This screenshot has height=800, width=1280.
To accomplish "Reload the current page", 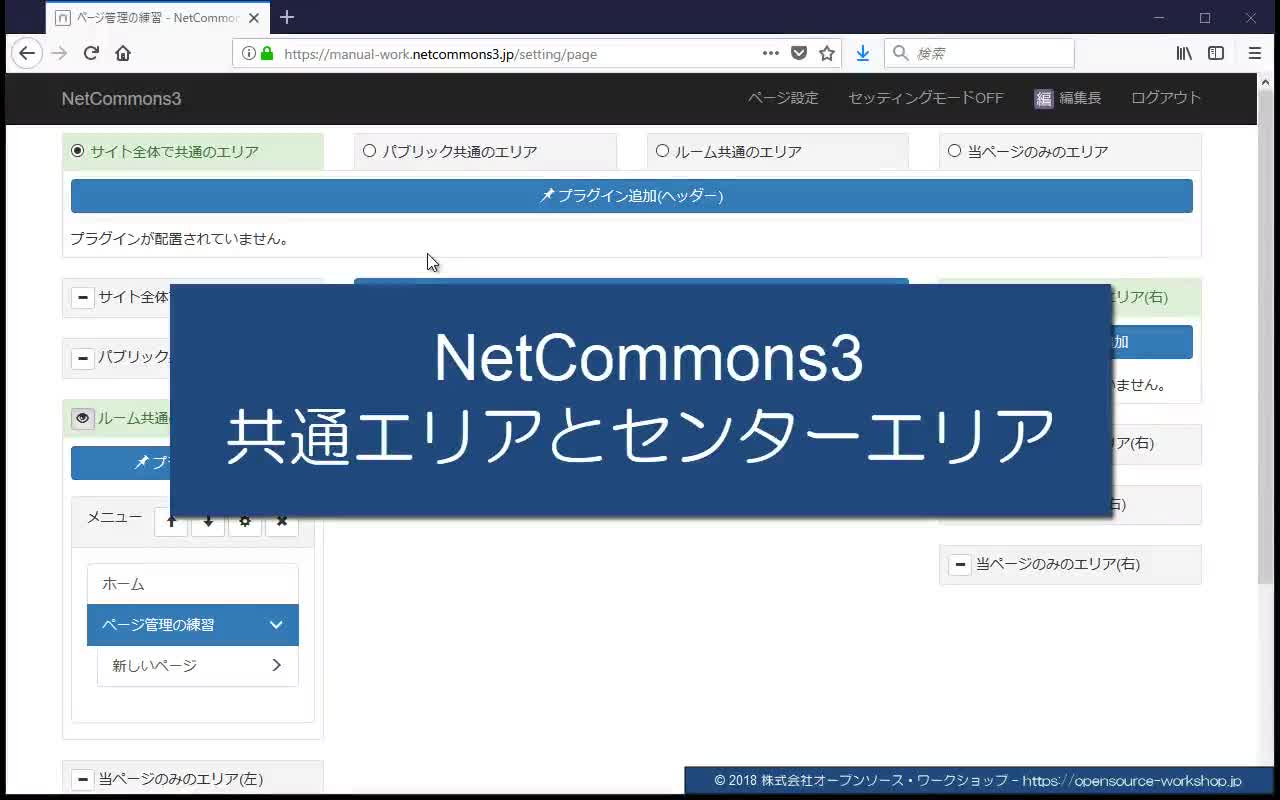I will (x=91, y=53).
